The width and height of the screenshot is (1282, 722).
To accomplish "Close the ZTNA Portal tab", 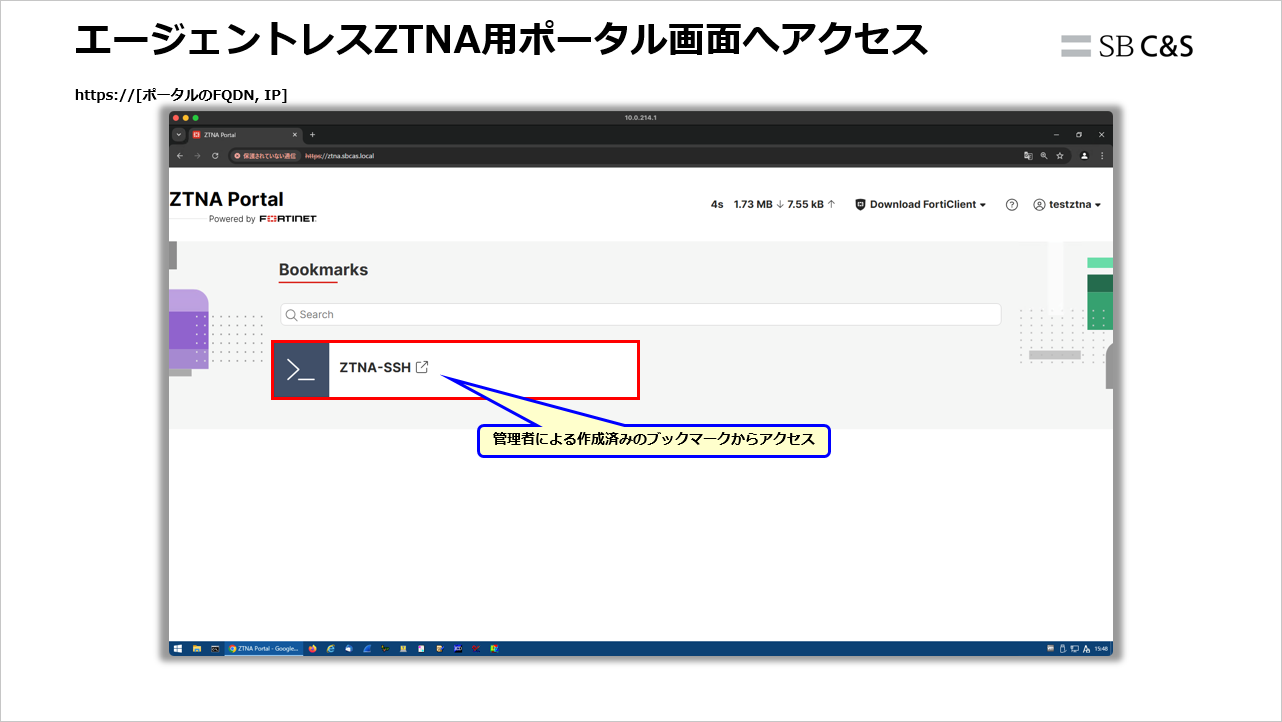I will (295, 134).
